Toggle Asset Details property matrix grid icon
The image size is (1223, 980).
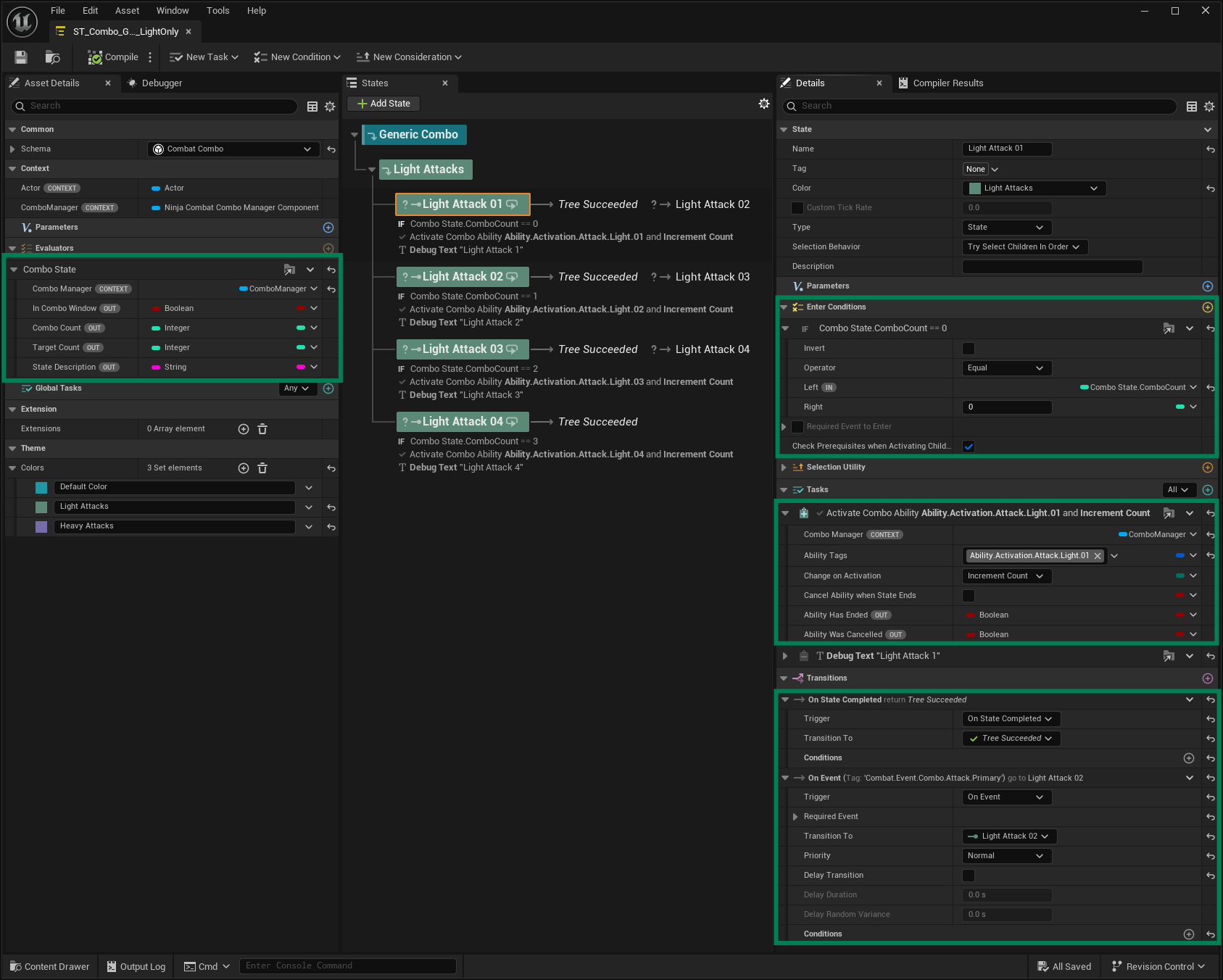click(x=312, y=107)
